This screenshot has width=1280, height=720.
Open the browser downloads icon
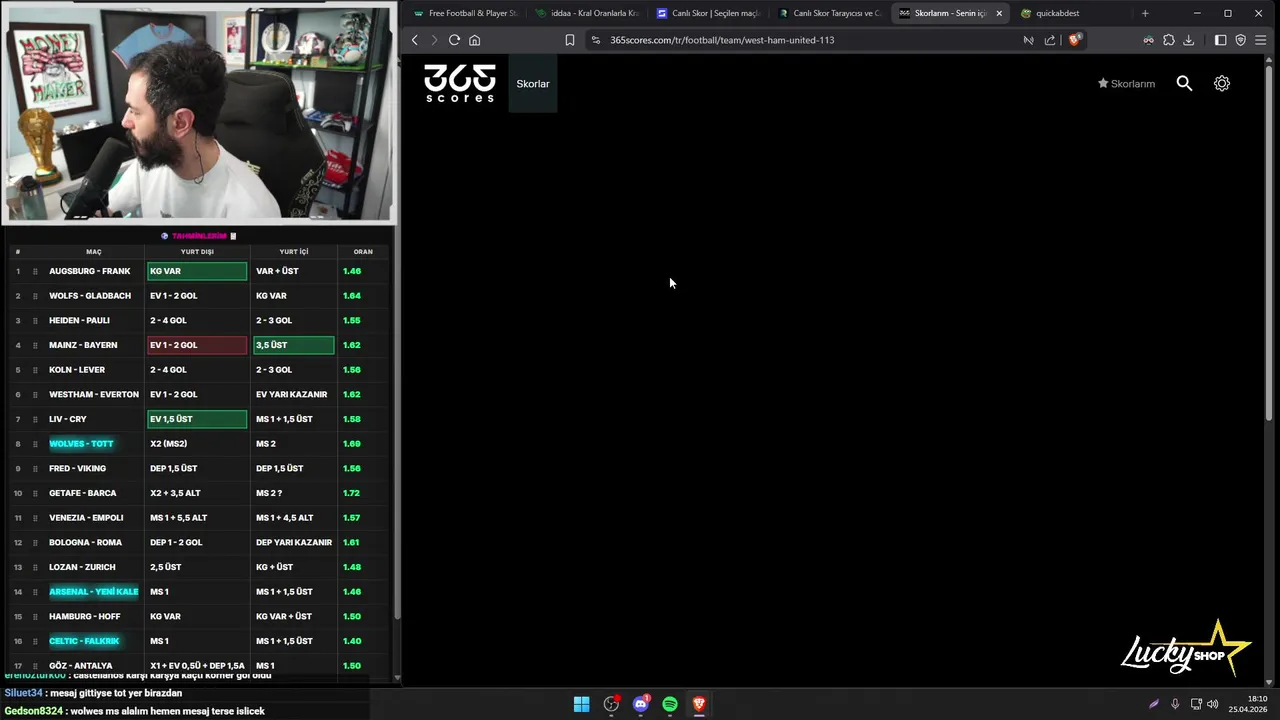1189,40
